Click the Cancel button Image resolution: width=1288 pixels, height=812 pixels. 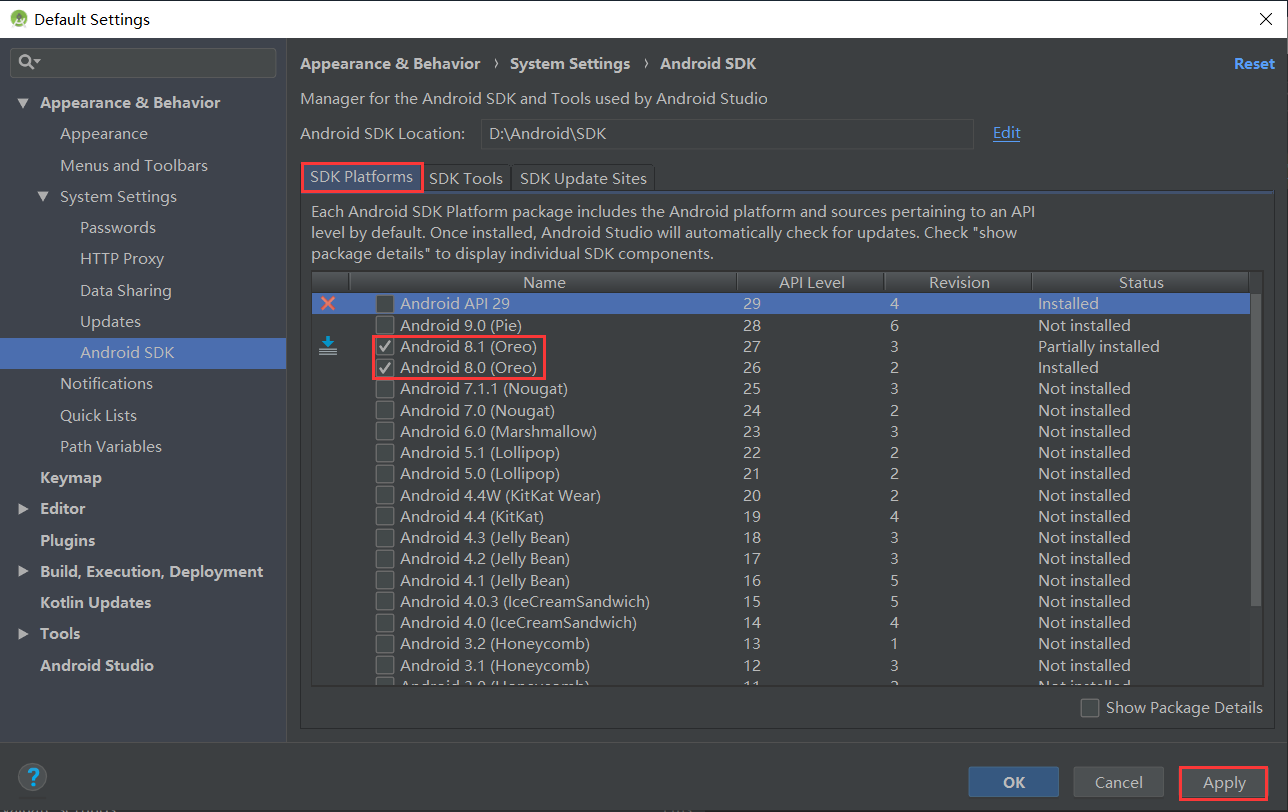(x=1118, y=782)
